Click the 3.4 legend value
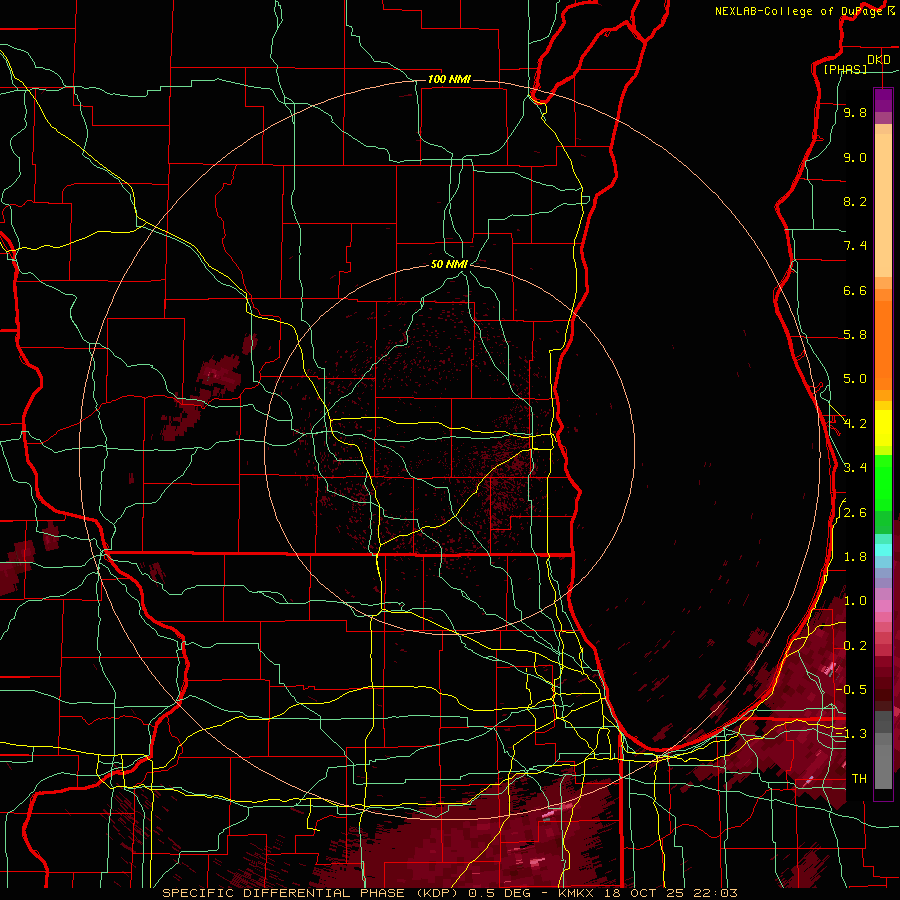The width and height of the screenshot is (900, 900). pyautogui.click(x=855, y=468)
